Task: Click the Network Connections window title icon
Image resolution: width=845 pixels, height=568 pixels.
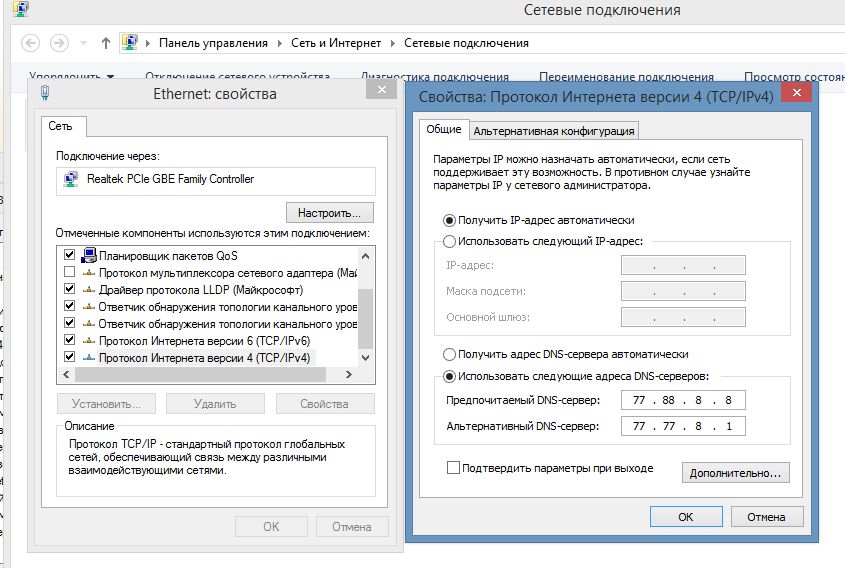Action: 20,9
